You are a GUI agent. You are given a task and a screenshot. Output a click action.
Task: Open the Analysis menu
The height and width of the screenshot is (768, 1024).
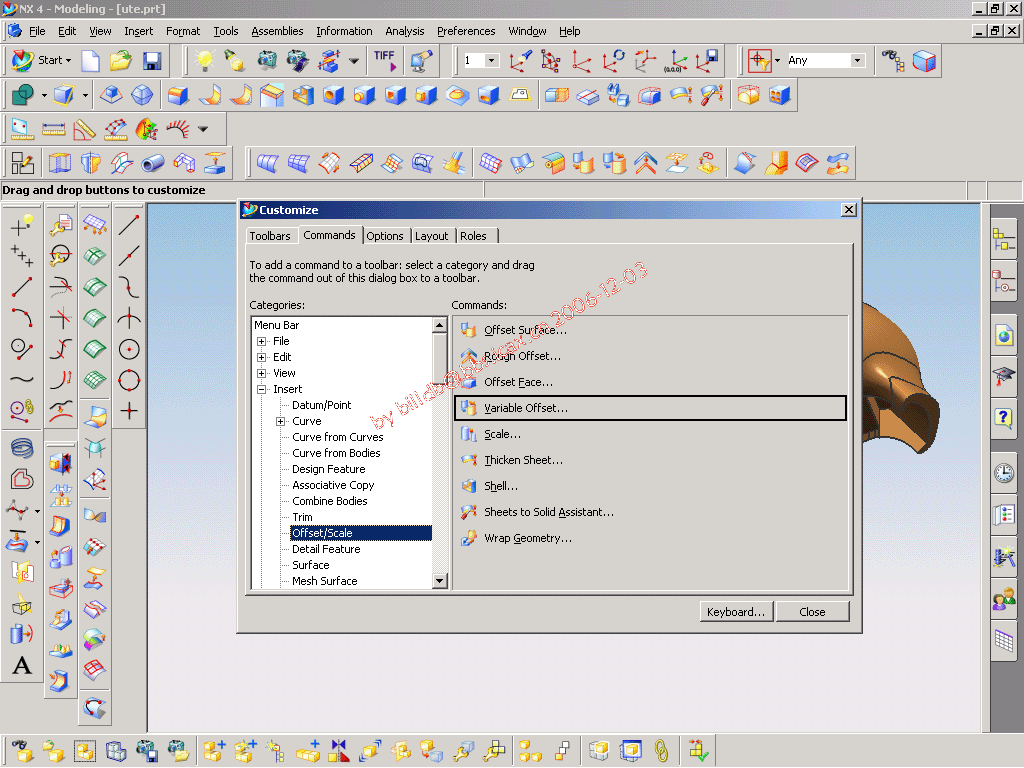[x=404, y=31]
